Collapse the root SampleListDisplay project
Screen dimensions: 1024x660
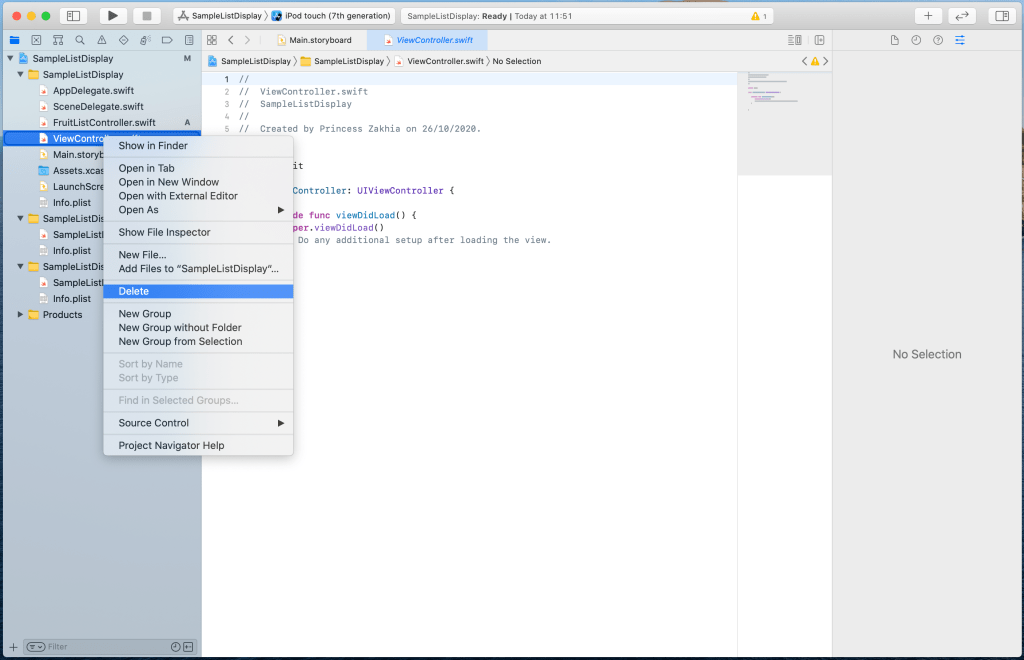[10, 59]
